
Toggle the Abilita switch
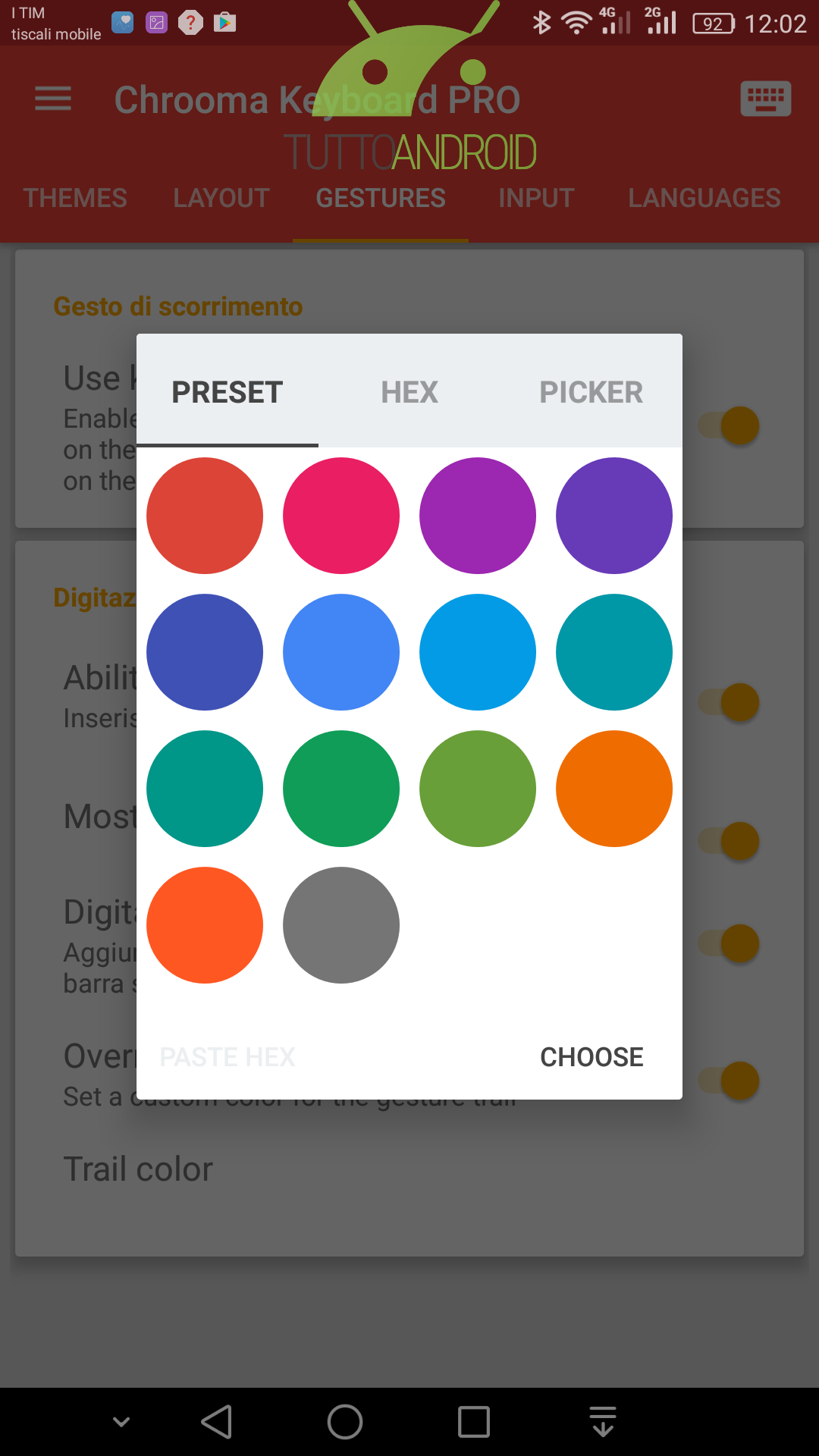730,702
